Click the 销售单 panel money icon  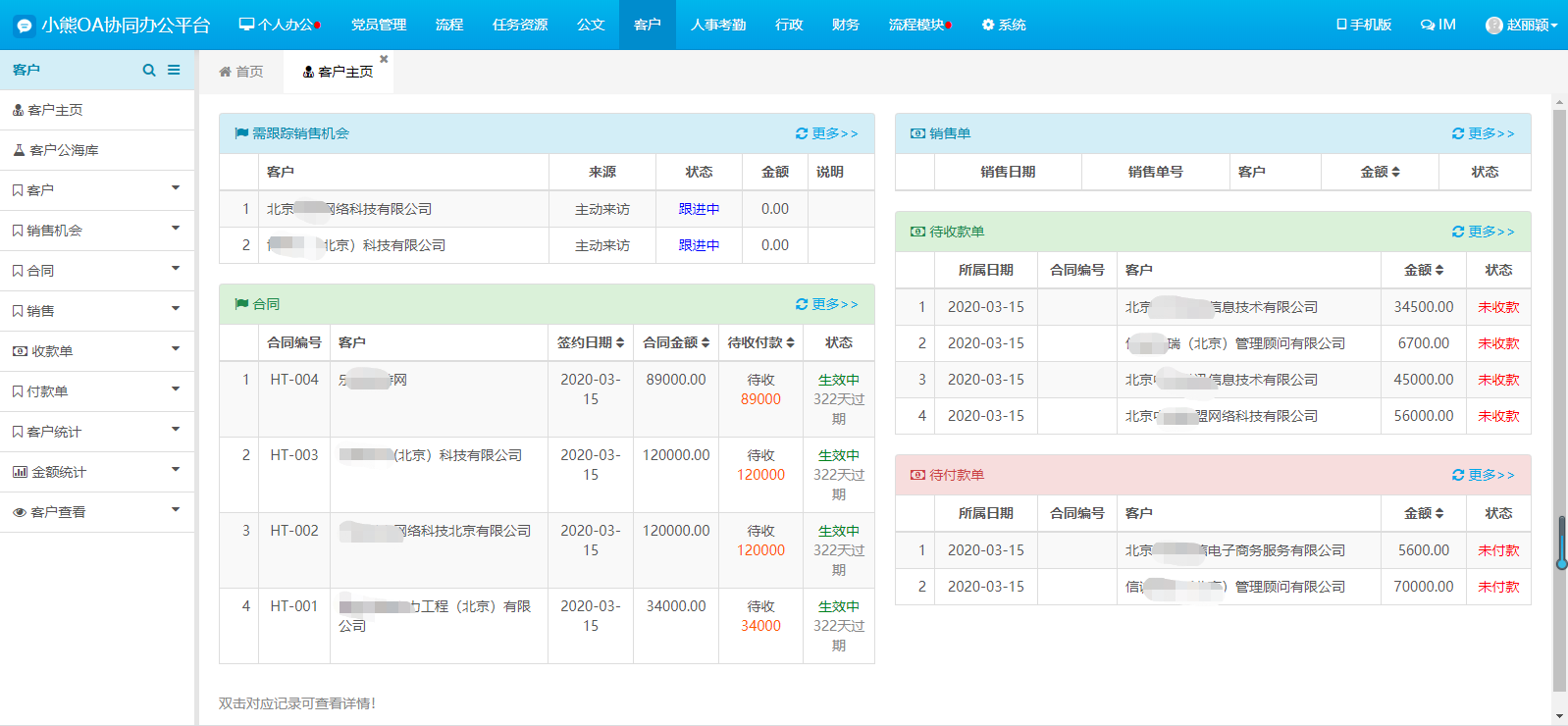coord(917,133)
